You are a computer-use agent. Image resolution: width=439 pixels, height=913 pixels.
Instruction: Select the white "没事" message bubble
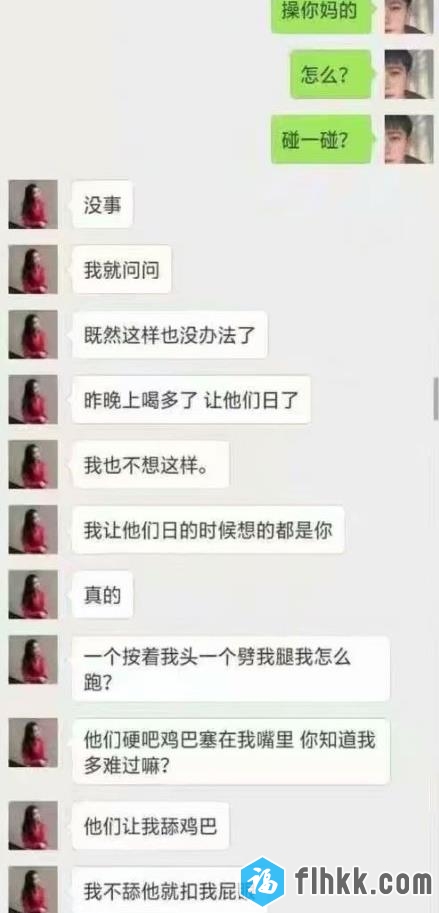click(x=102, y=204)
